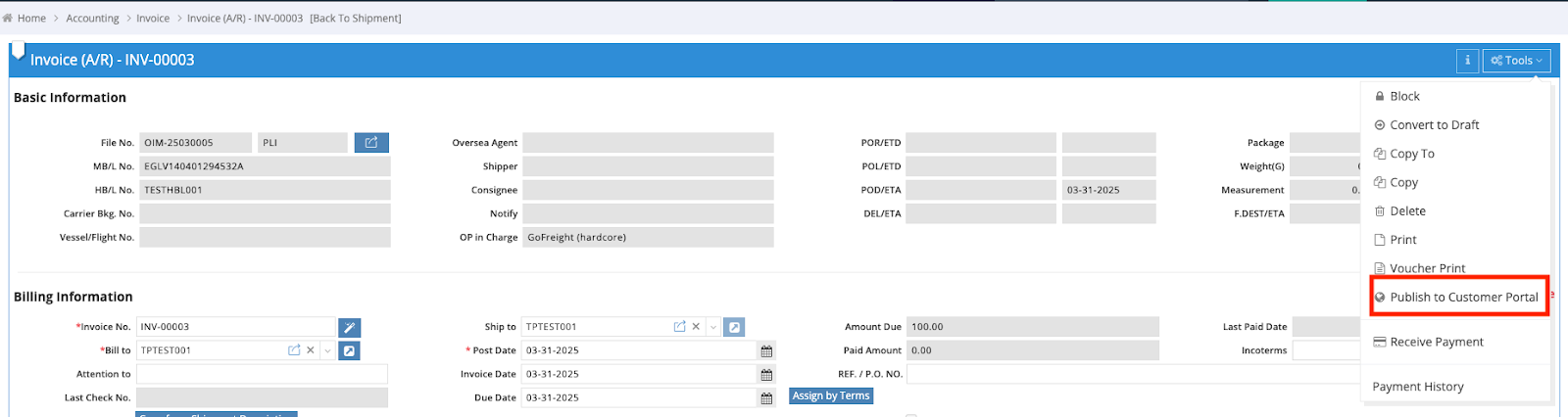Click the magic wand icon next to Invoice No.
The width and height of the screenshot is (1568, 417).
[x=349, y=327]
